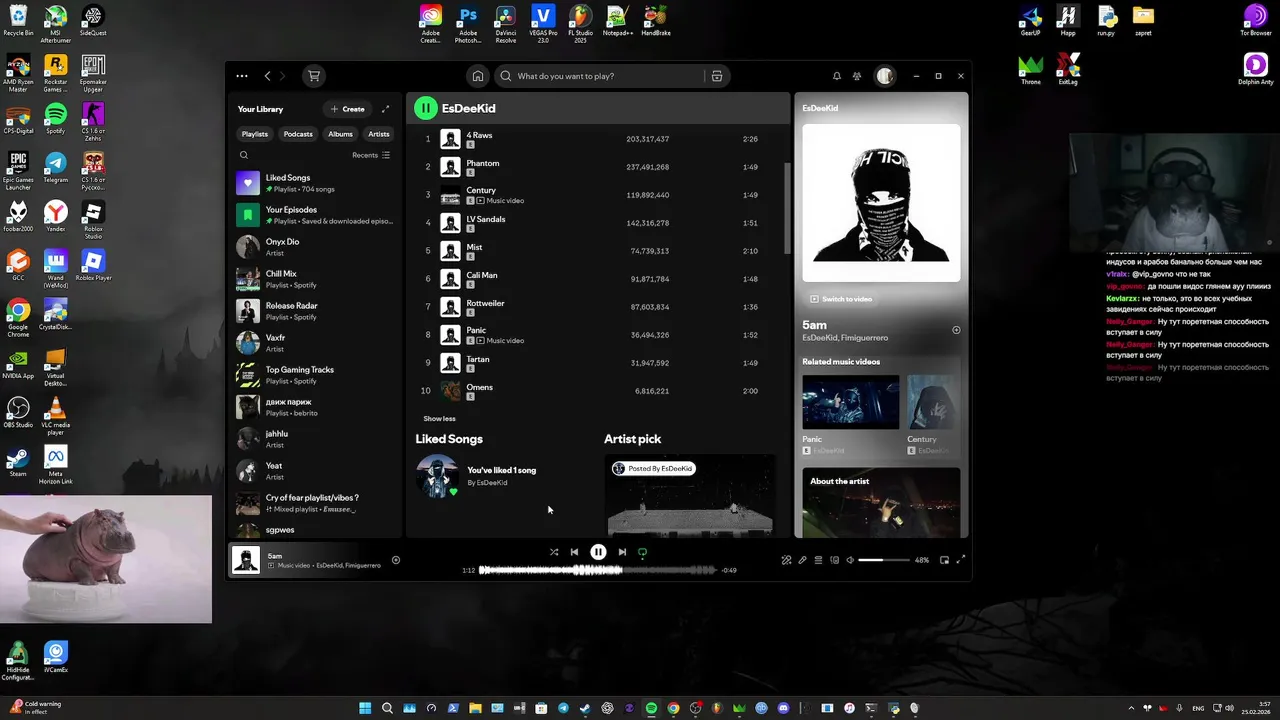1280x720 pixels.
Task: Open FL Studio 2025 desktop shortcut
Action: click(581, 22)
